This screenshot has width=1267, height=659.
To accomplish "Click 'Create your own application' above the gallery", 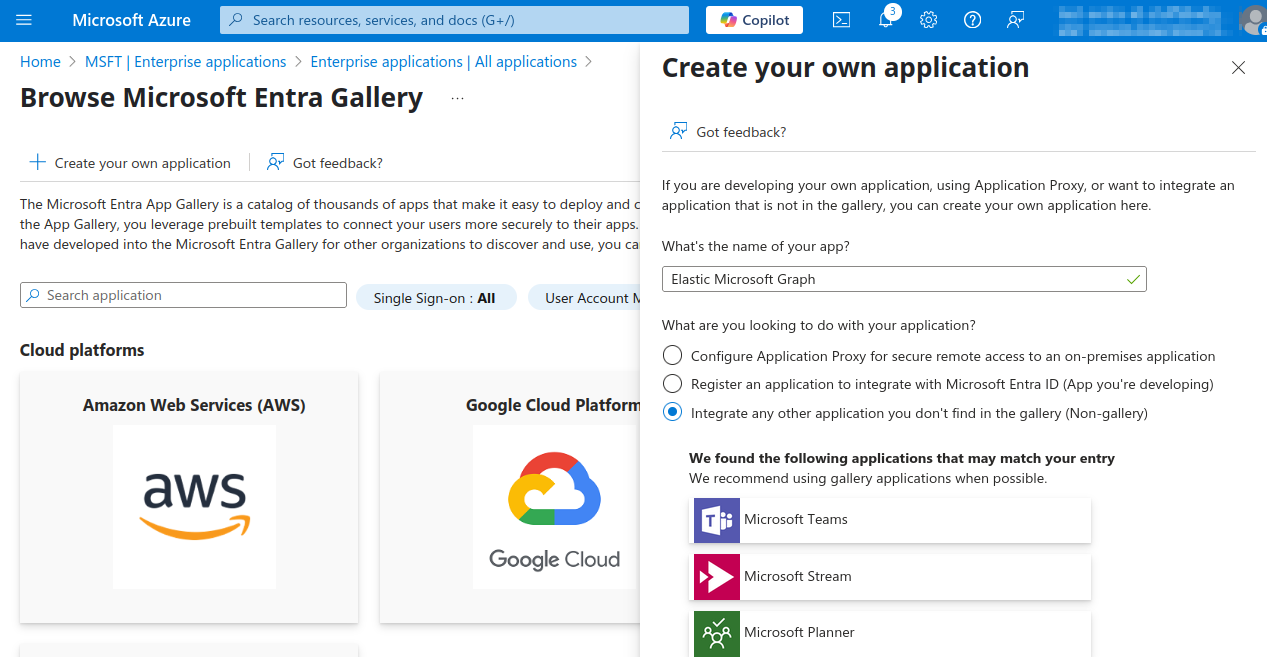I will tap(130, 162).
